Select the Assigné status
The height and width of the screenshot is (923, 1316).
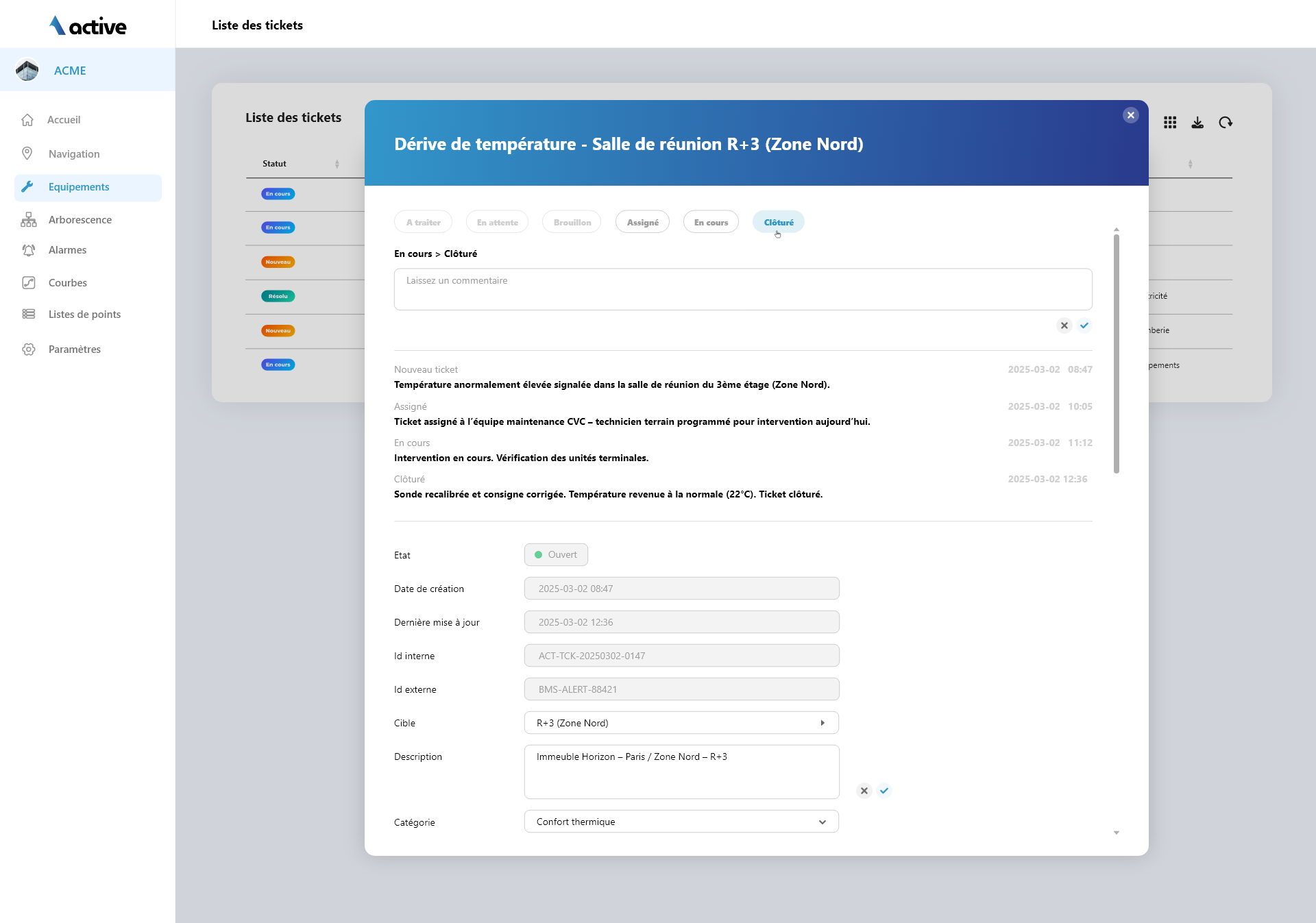point(643,222)
